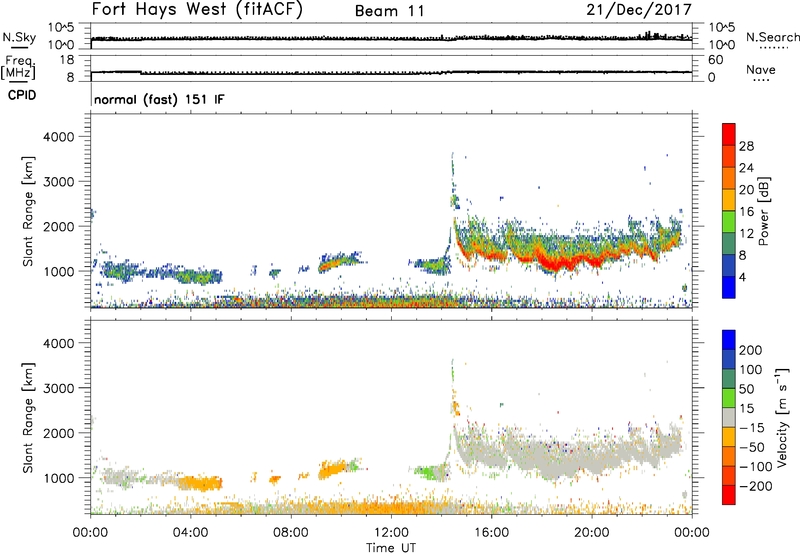800x554 pixels.
Task: Click the '18' tick on the frequency scale
Action: pos(66,60)
